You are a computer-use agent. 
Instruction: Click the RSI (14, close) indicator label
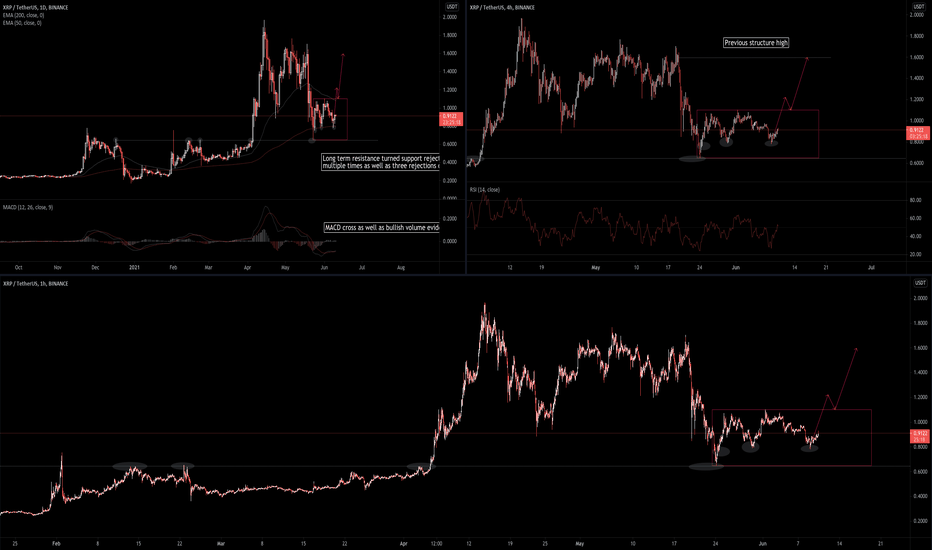(484, 190)
